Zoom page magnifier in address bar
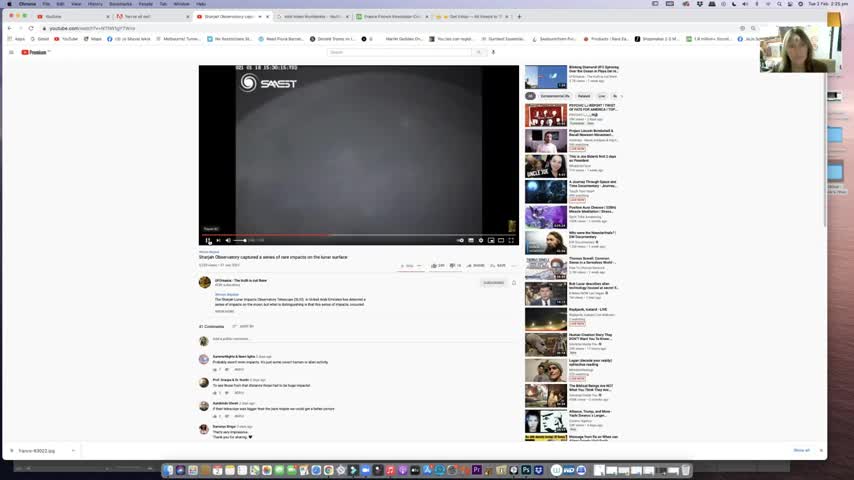The width and height of the screenshot is (854, 480). [753, 28]
